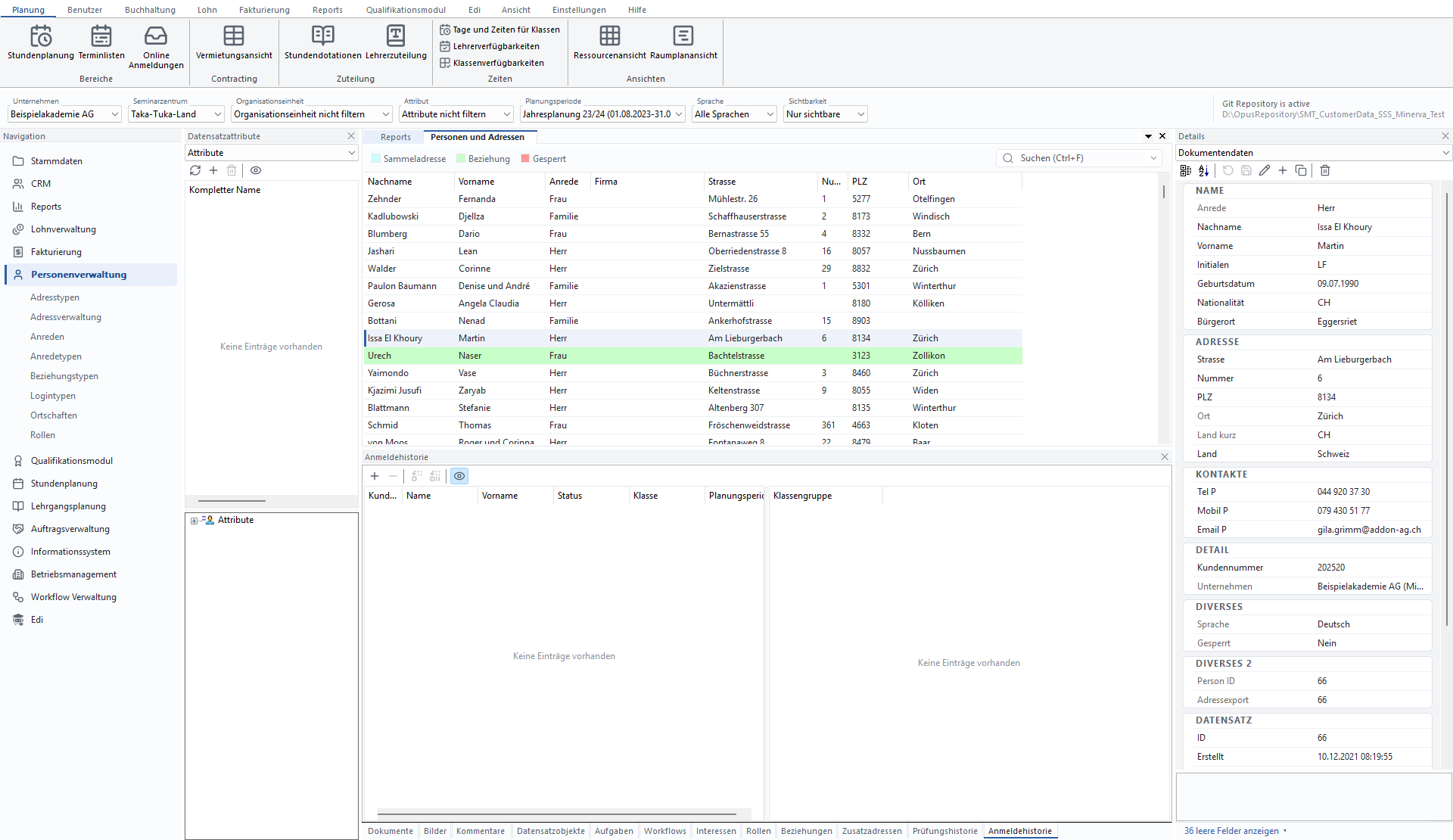Close the Datensatzattribute panel
This screenshot has height=840, width=1453.
351,136
